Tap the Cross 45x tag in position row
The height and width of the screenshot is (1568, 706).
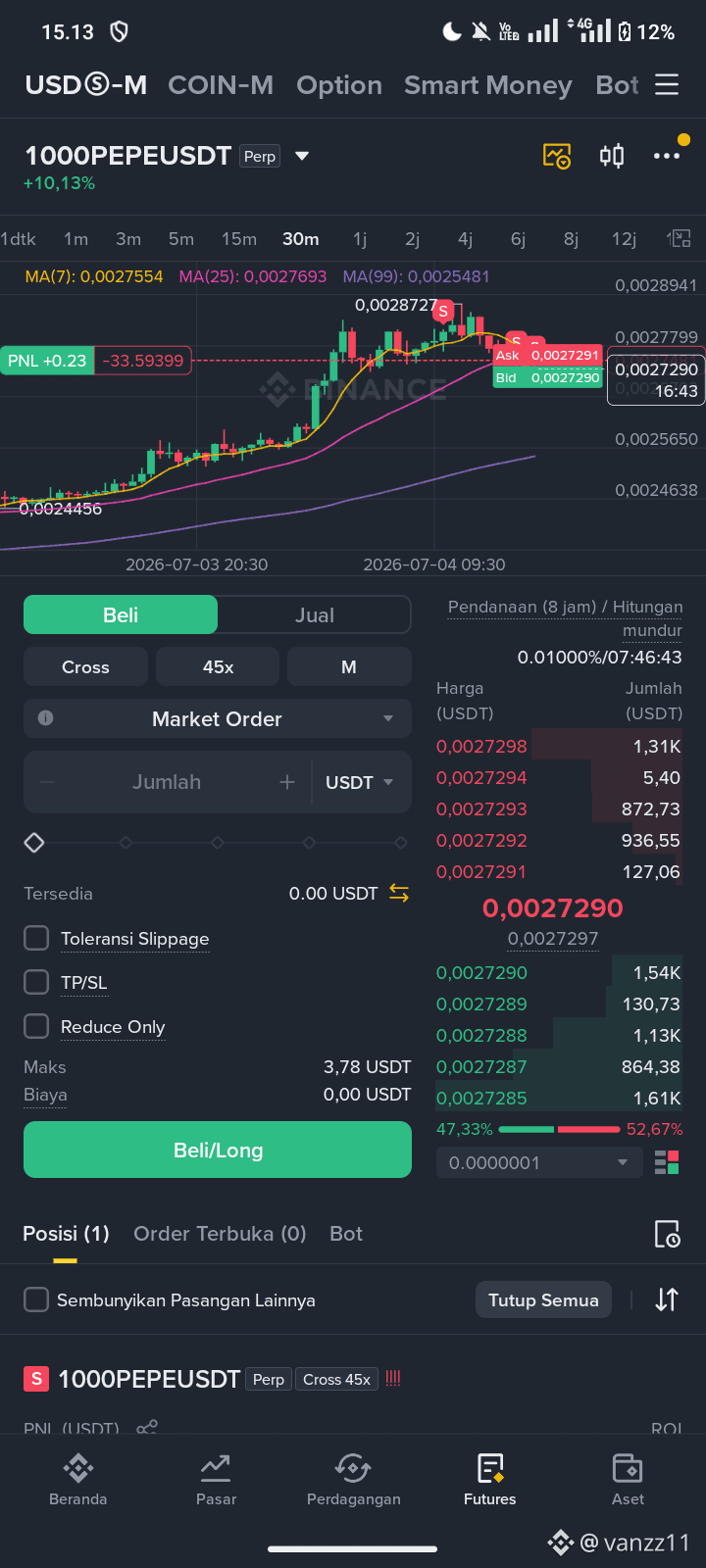(x=336, y=1379)
